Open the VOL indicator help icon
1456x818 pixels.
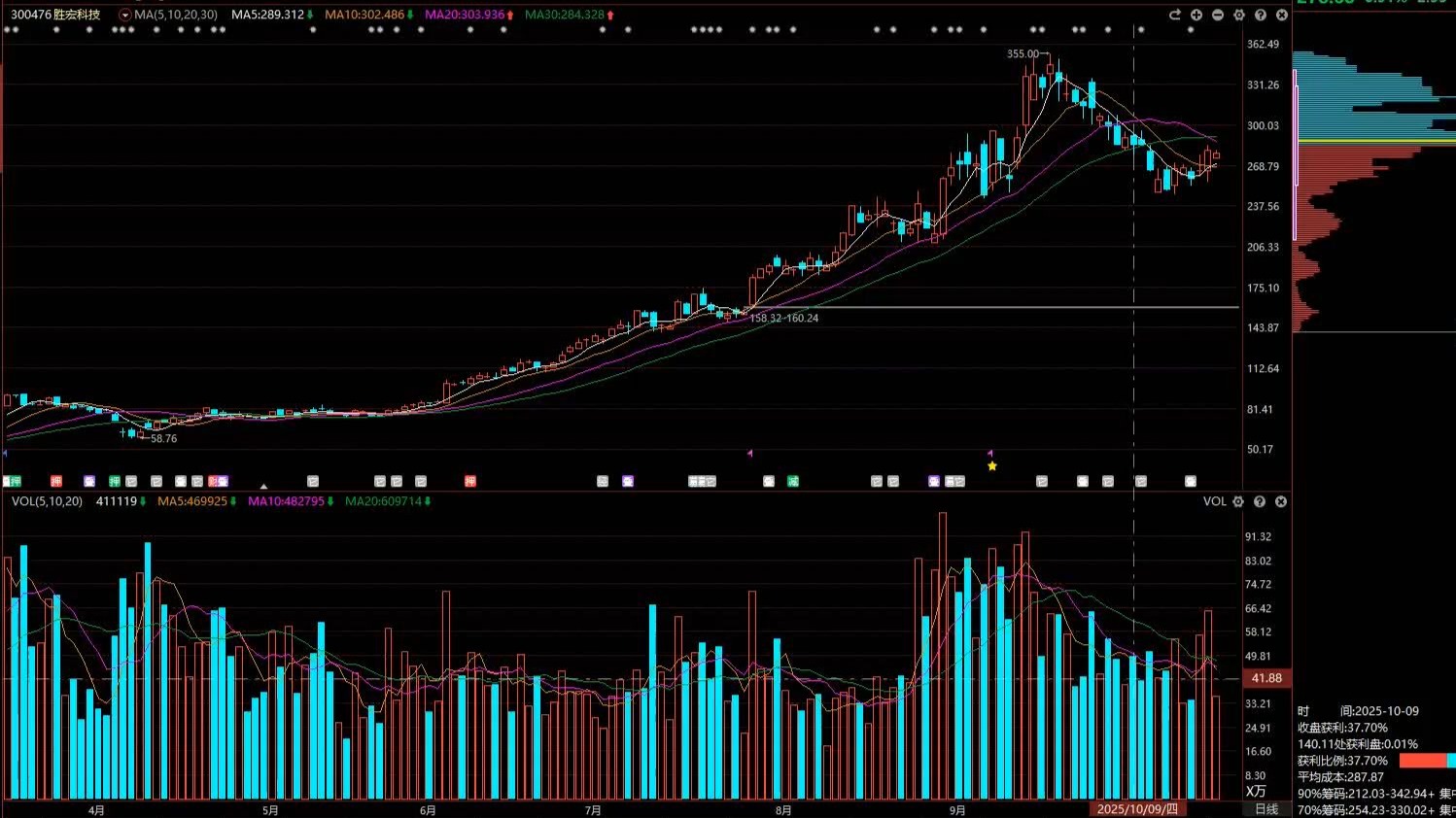[1259, 501]
